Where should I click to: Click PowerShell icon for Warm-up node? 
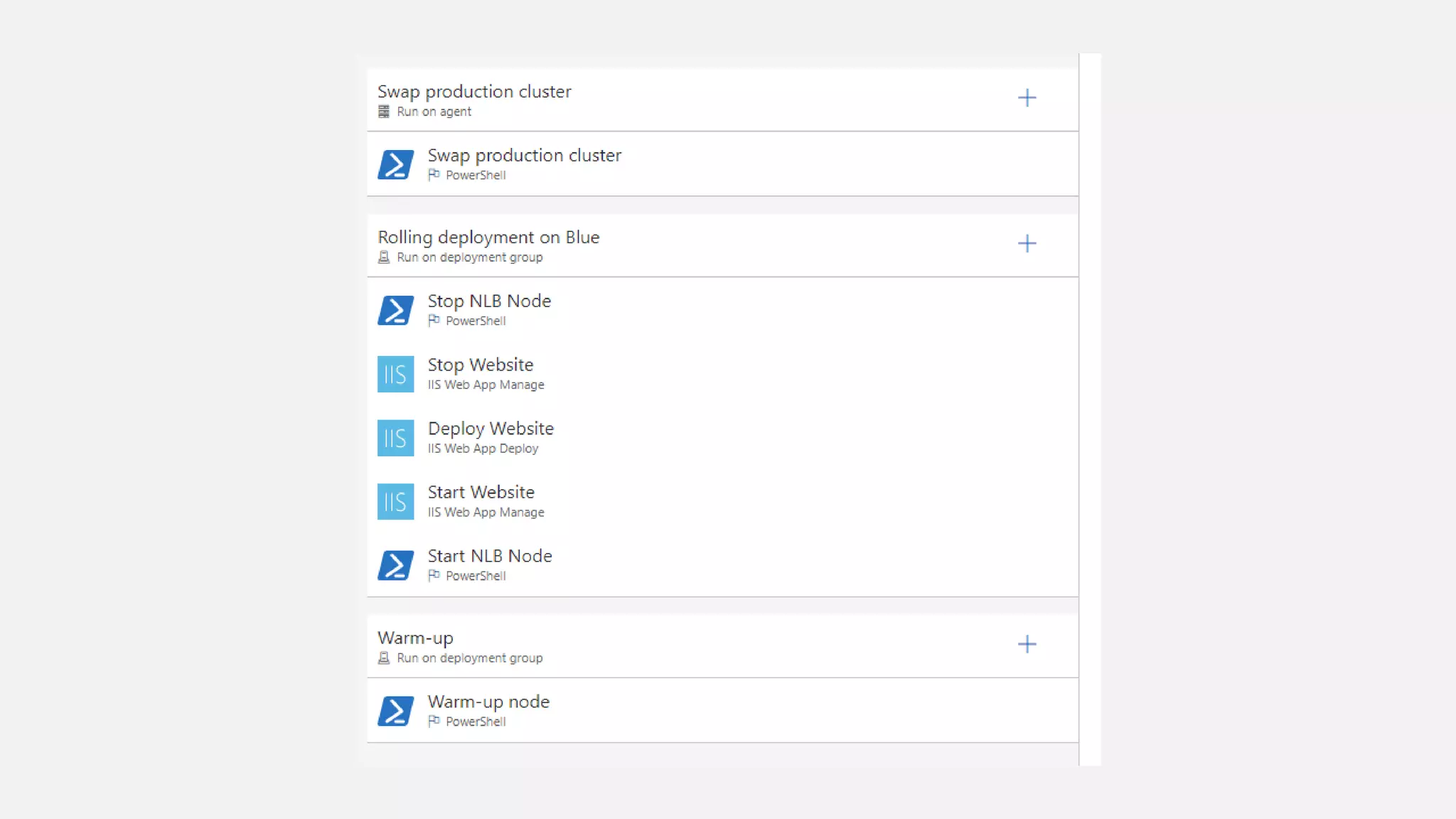tap(395, 711)
